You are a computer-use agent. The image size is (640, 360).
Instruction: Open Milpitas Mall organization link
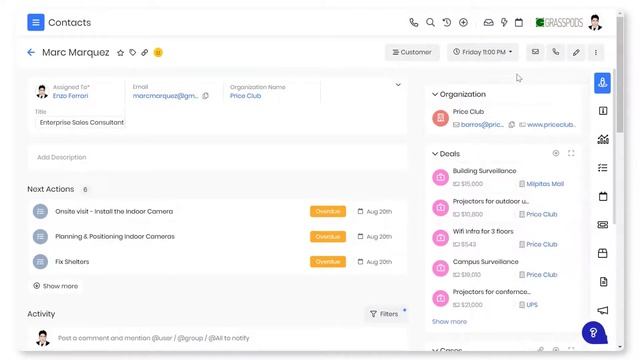coord(545,184)
